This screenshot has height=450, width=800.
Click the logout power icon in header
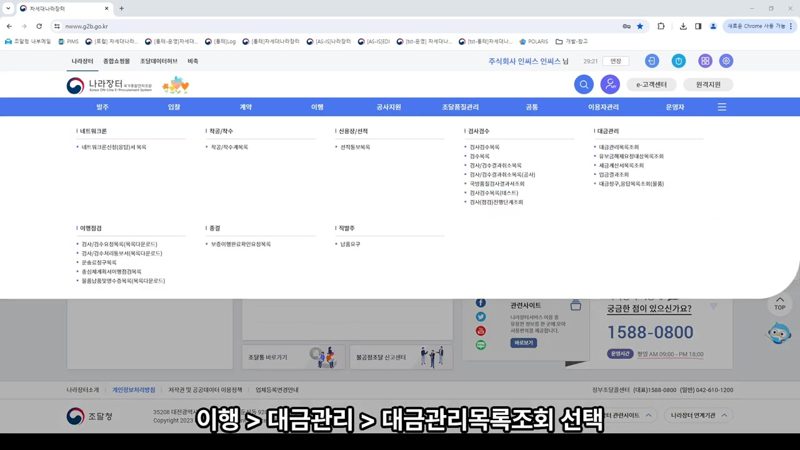pos(678,61)
